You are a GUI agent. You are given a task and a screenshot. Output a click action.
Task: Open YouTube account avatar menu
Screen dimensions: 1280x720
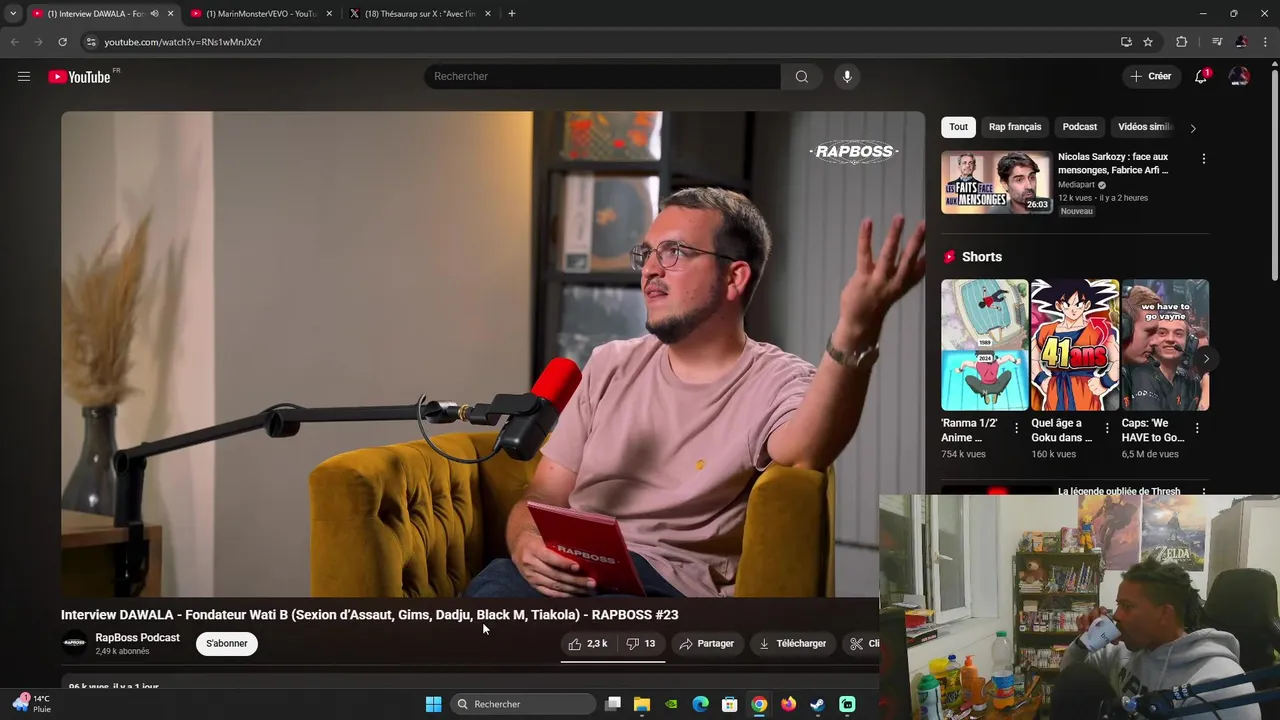pos(1239,76)
